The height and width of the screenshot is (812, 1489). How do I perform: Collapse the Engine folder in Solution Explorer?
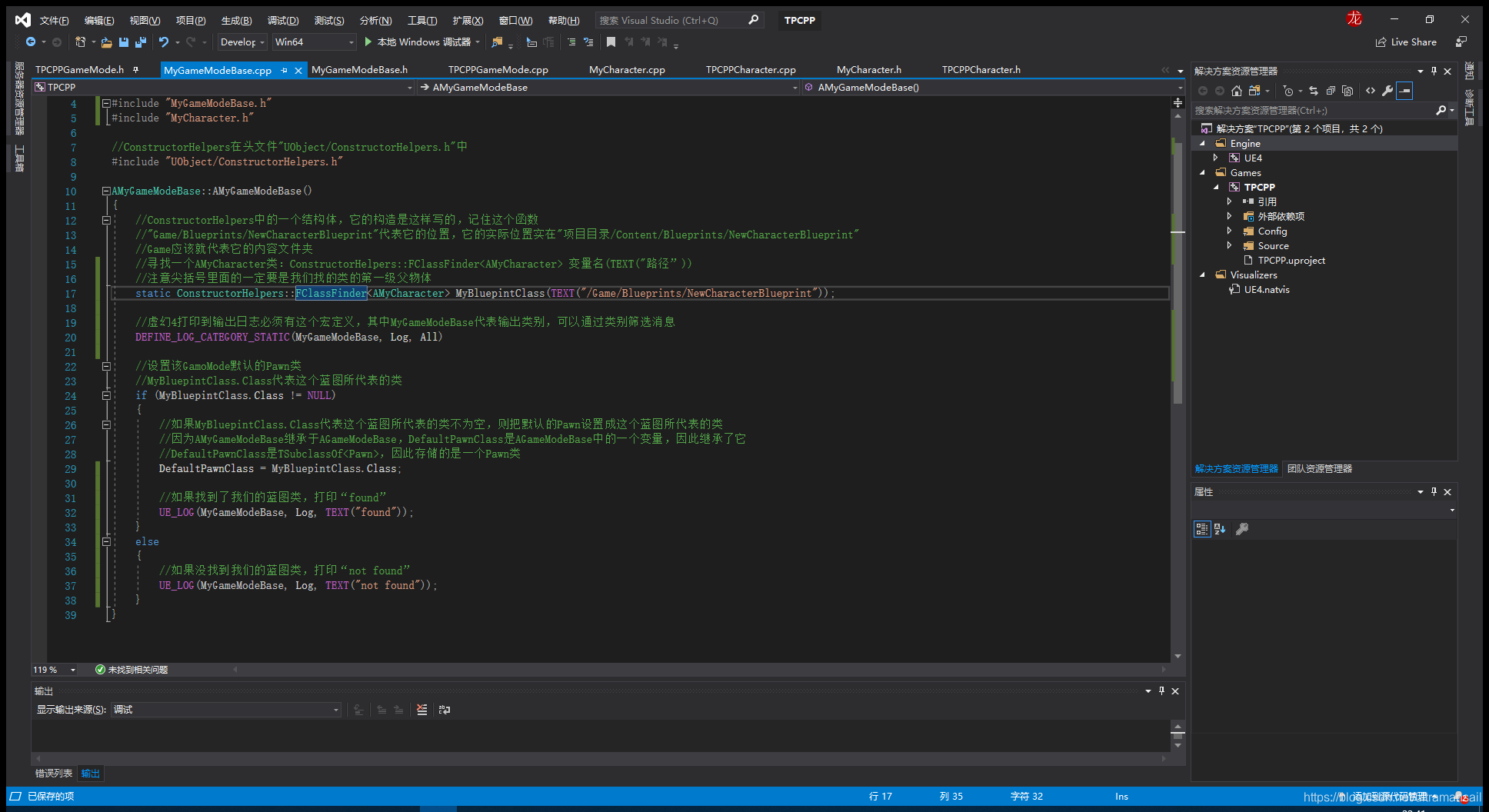coord(1203,144)
